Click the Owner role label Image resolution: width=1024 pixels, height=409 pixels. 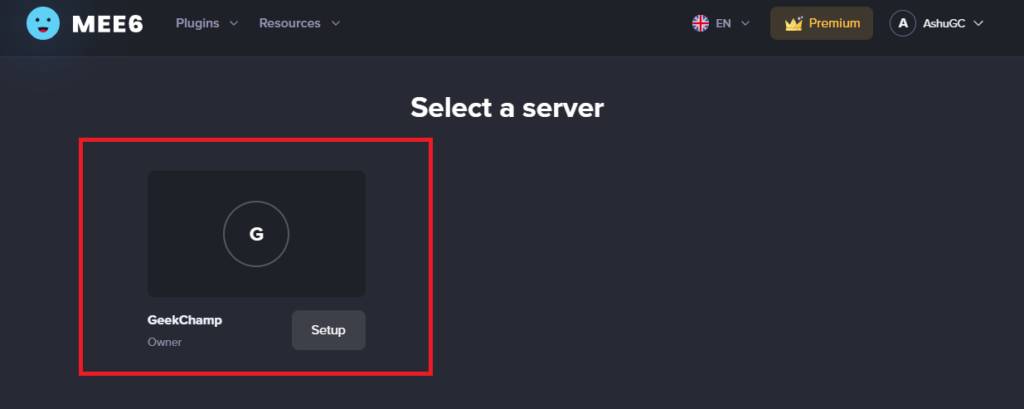point(164,342)
